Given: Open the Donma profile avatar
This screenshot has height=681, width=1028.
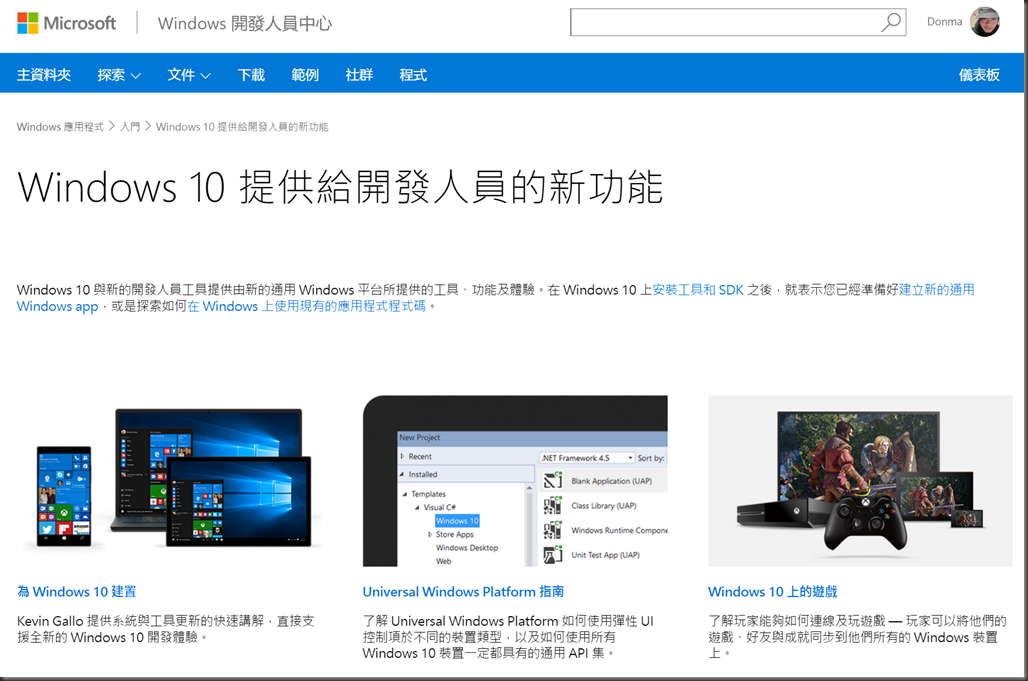Looking at the screenshot, I should click(x=985, y=22).
